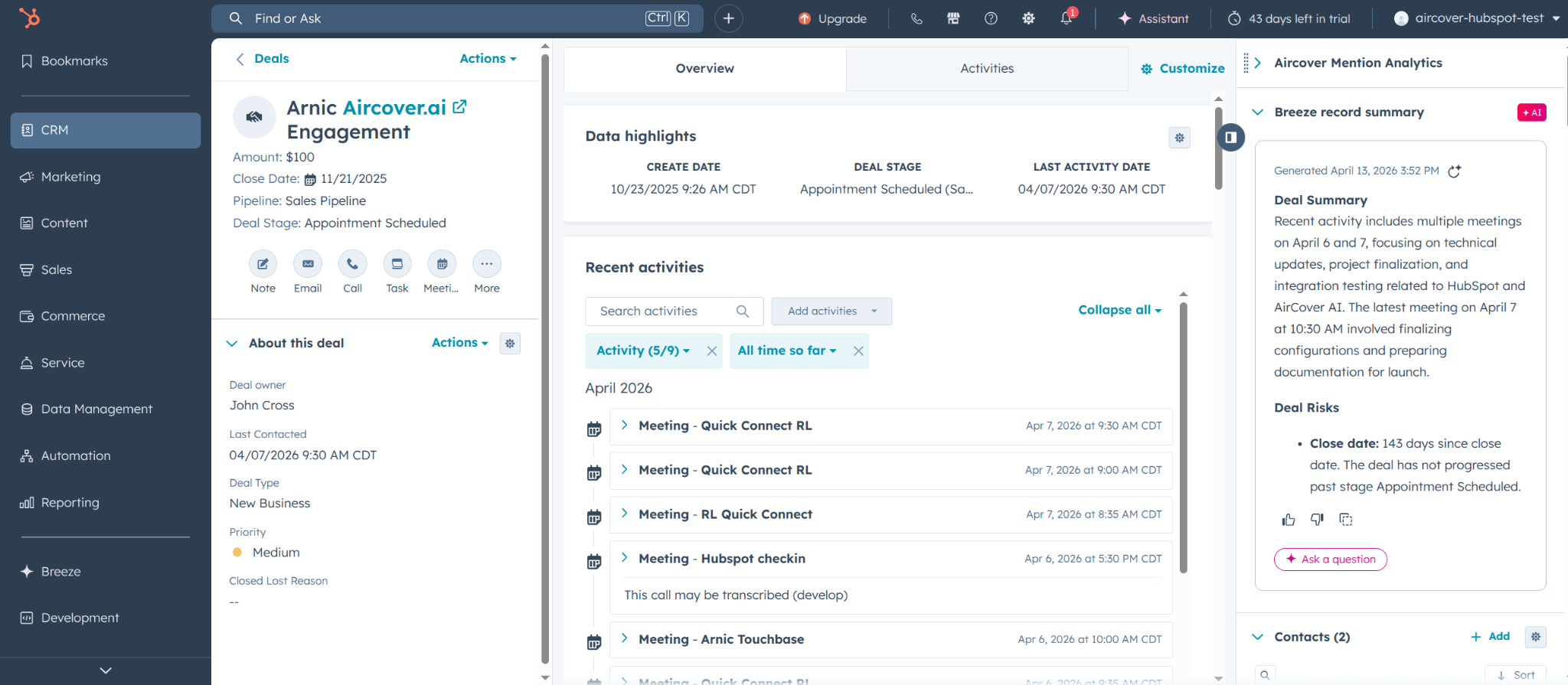The image size is (1568, 685).
Task: Open the settings gear in top bar
Action: 1028,18
